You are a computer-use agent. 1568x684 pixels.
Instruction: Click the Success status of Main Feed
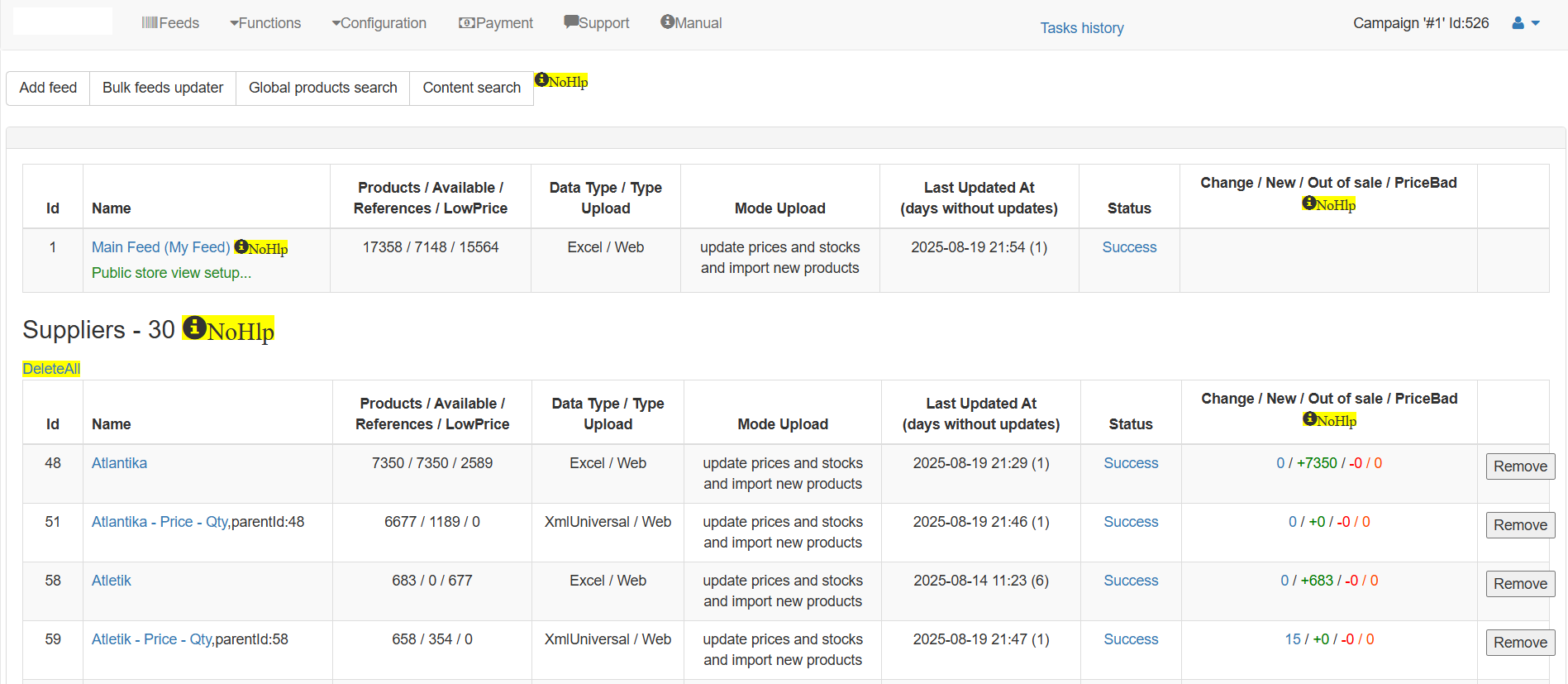click(x=1129, y=247)
